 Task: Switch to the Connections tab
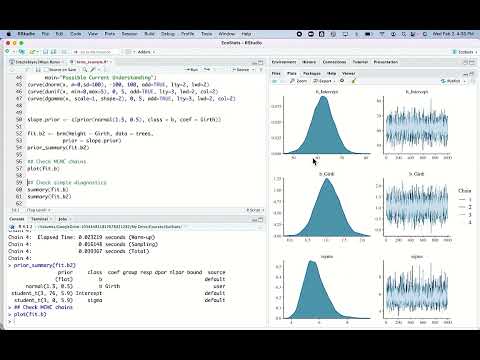334,62
